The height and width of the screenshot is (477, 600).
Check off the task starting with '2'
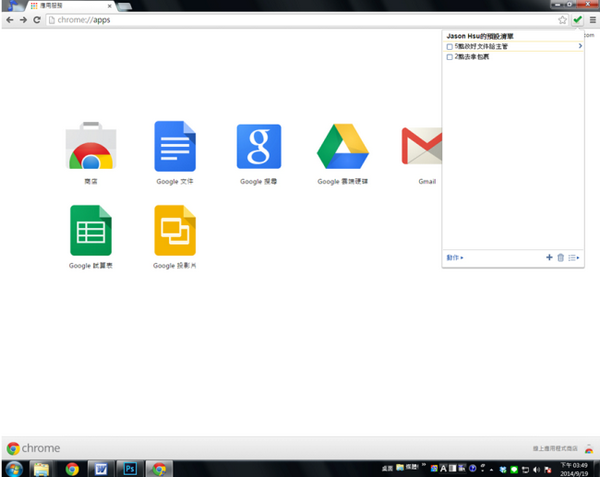pos(450,57)
